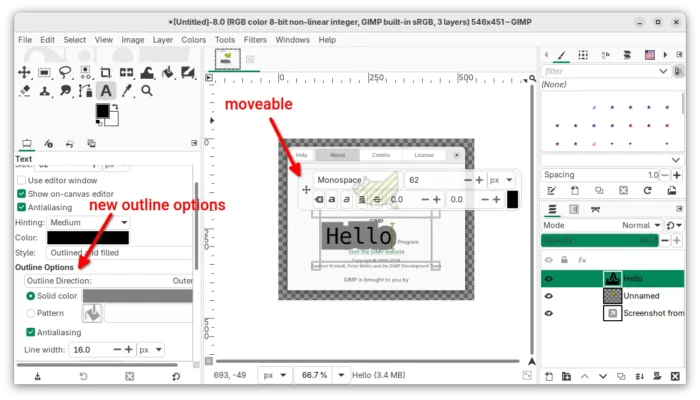Open the Hinting dropdown set to Medium

tap(88, 222)
